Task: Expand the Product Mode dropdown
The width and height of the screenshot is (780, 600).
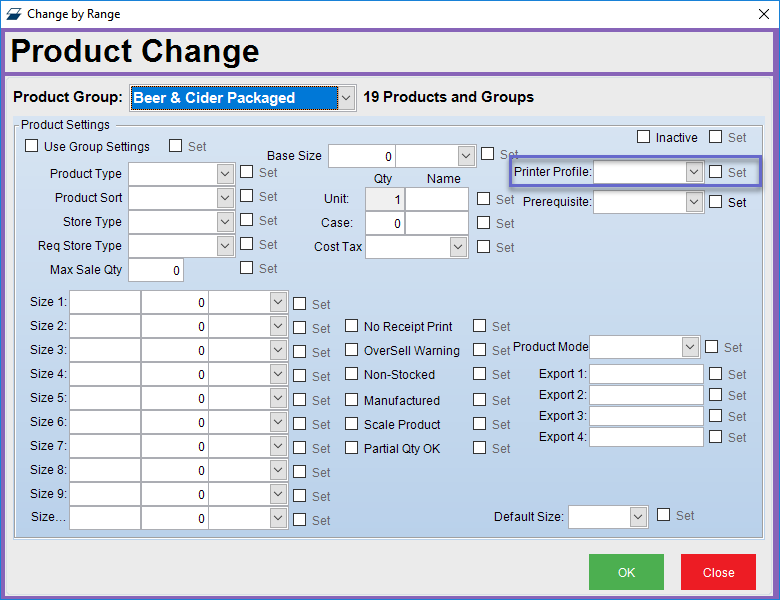Action: [x=689, y=347]
